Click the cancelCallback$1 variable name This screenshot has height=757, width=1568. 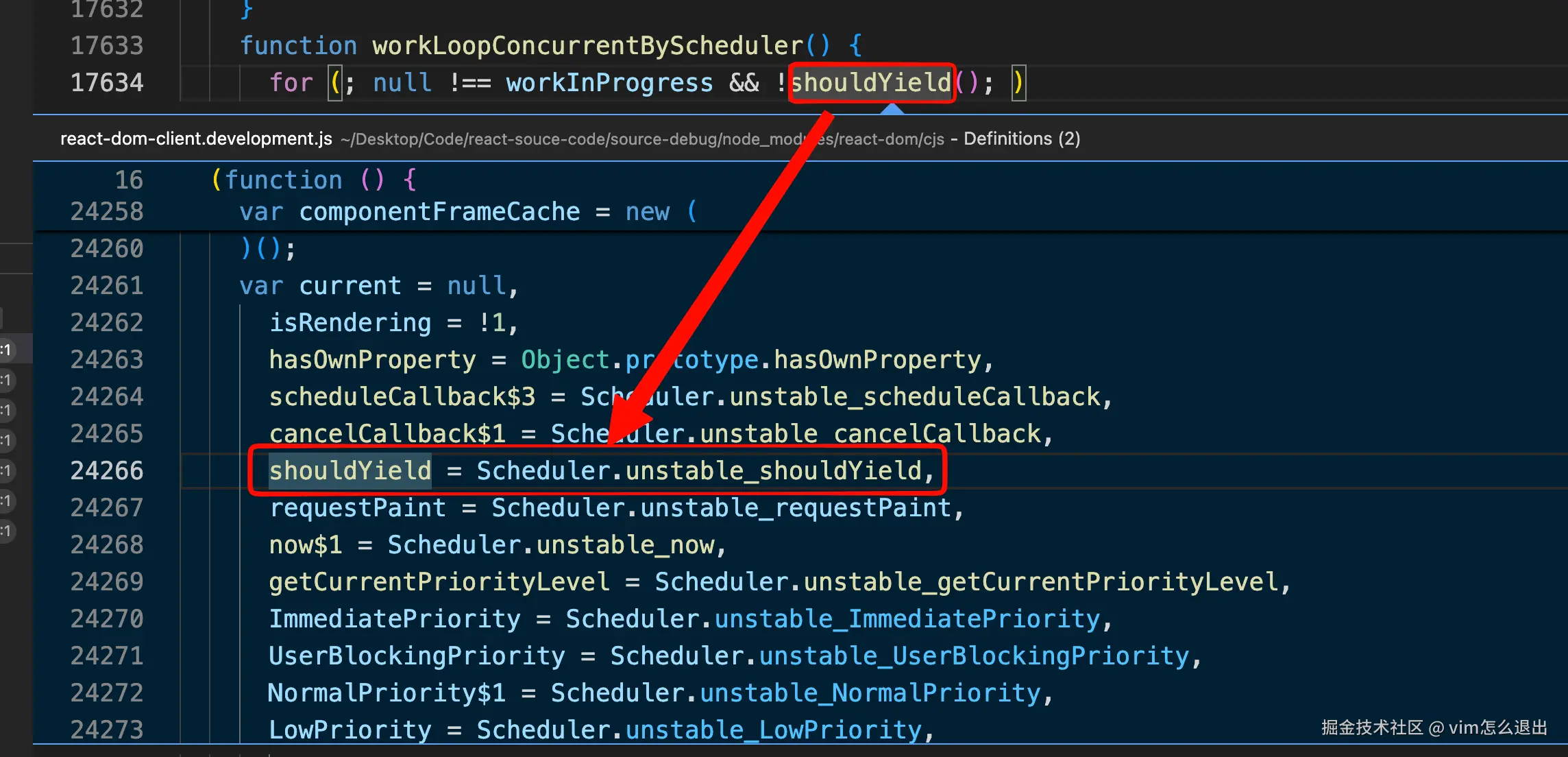pyautogui.click(x=387, y=433)
